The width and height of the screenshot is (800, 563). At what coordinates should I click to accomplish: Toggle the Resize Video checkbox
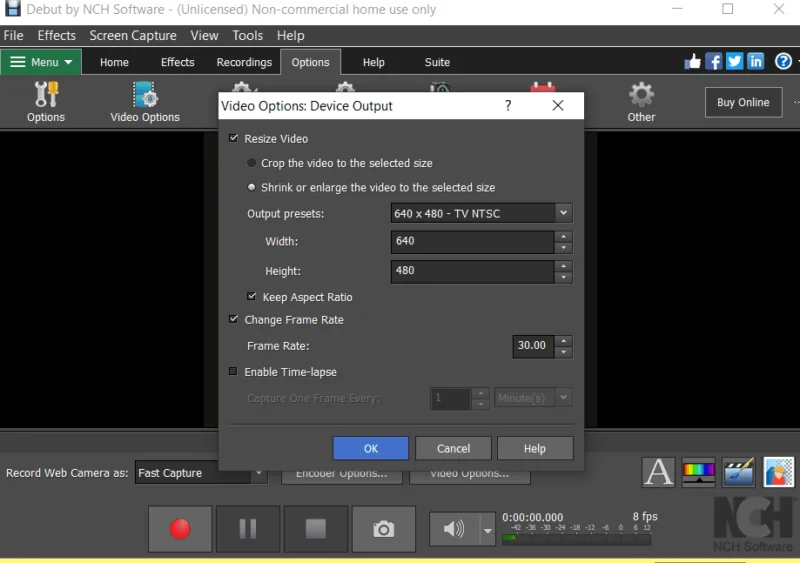[234, 138]
